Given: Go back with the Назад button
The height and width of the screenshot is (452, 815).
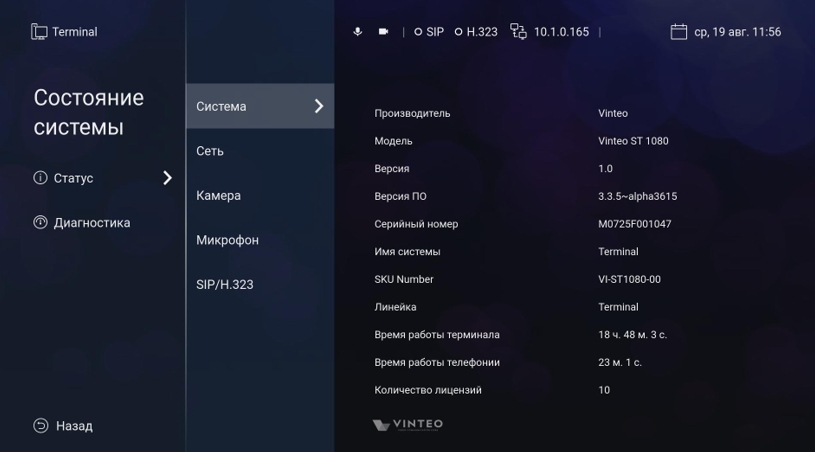Looking at the screenshot, I should [x=63, y=426].
